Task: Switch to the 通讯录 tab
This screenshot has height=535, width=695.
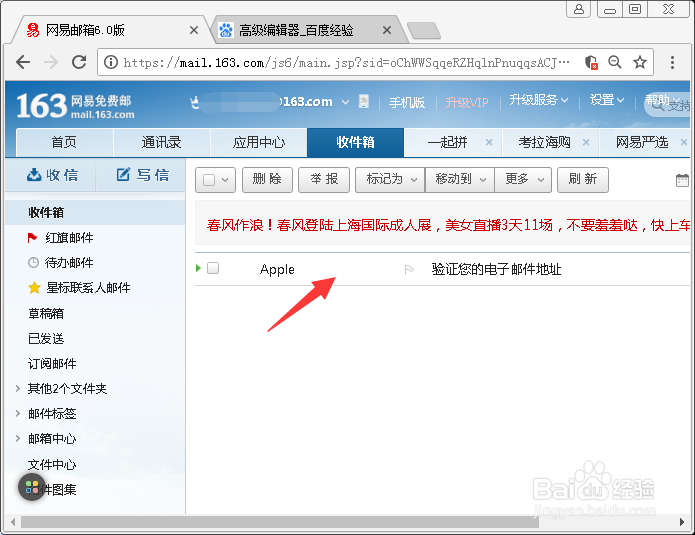Action: pyautogui.click(x=161, y=143)
